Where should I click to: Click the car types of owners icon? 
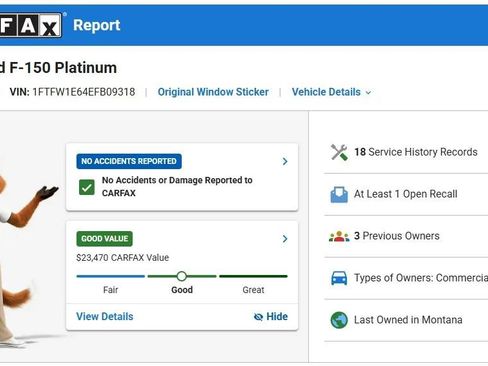pos(339,278)
